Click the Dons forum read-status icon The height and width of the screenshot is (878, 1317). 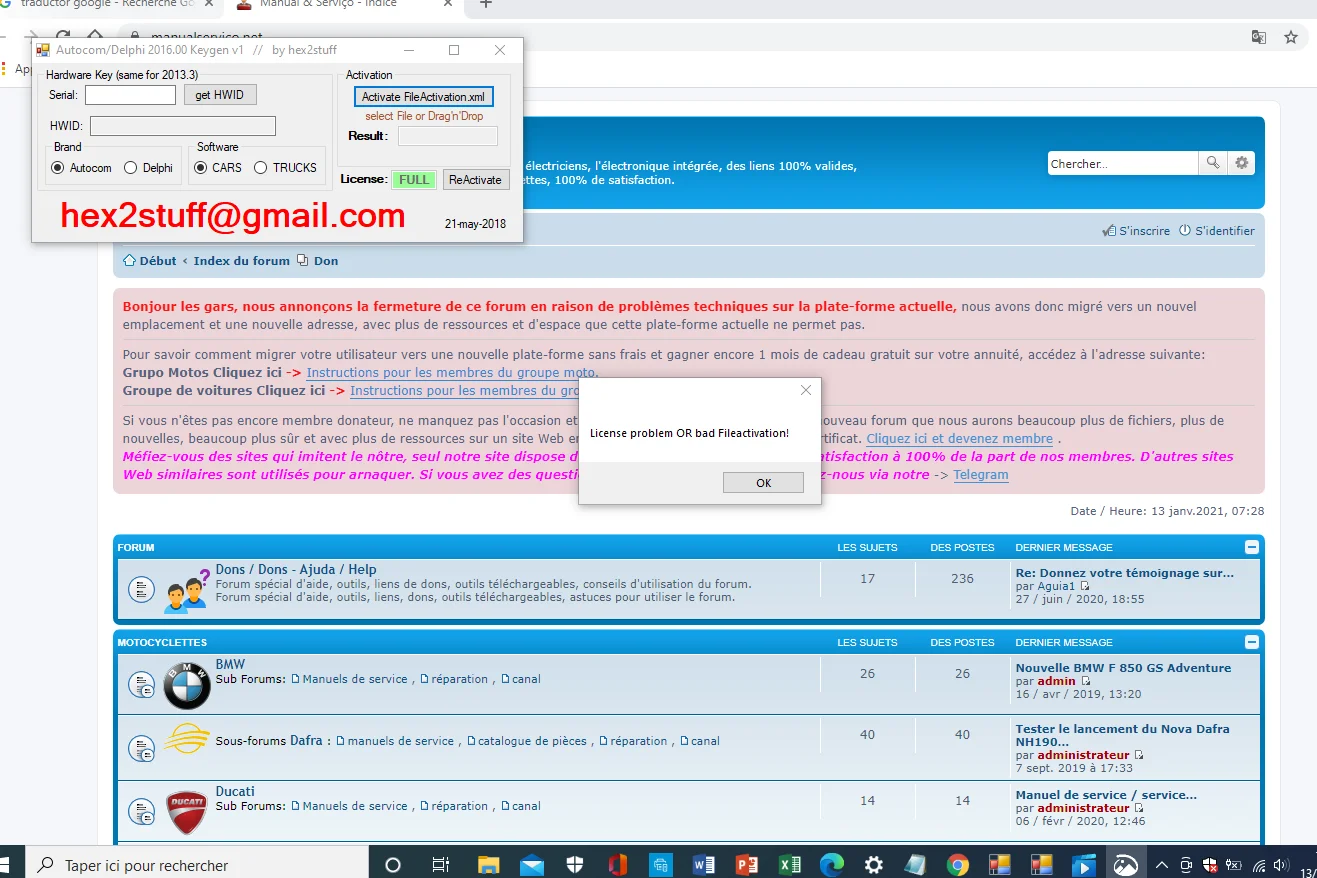pyautogui.click(x=141, y=590)
